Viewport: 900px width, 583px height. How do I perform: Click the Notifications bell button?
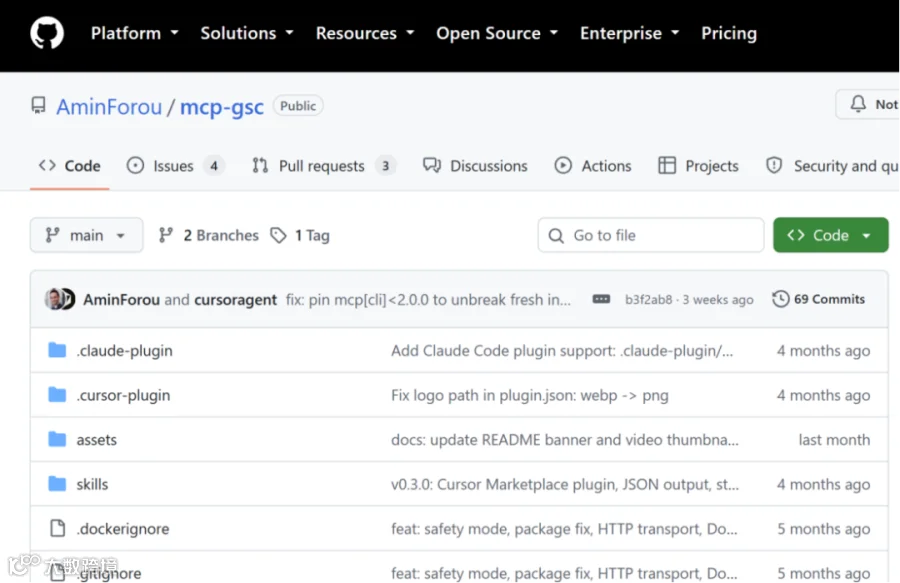867,104
